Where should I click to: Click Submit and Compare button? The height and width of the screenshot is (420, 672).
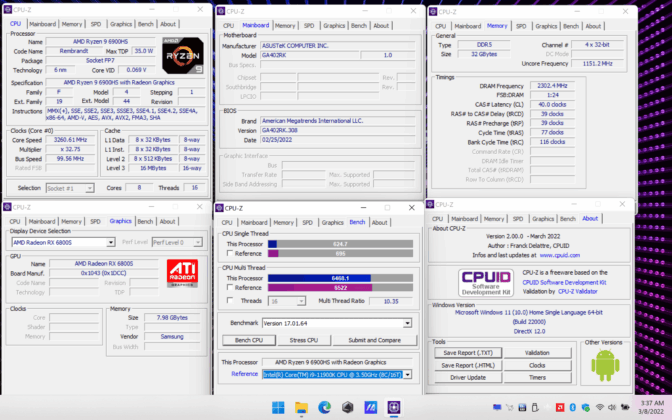pos(375,340)
